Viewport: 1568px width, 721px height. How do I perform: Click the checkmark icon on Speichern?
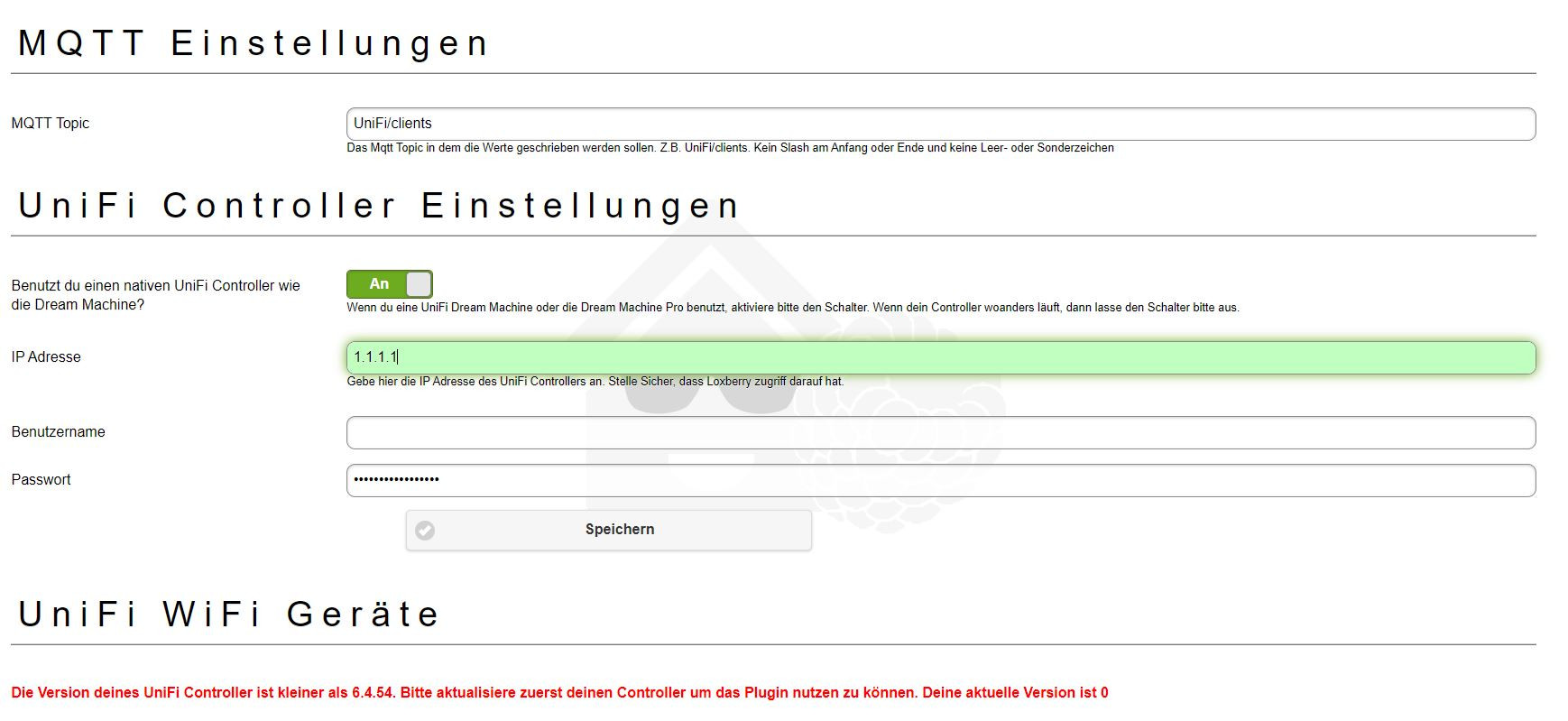[426, 531]
